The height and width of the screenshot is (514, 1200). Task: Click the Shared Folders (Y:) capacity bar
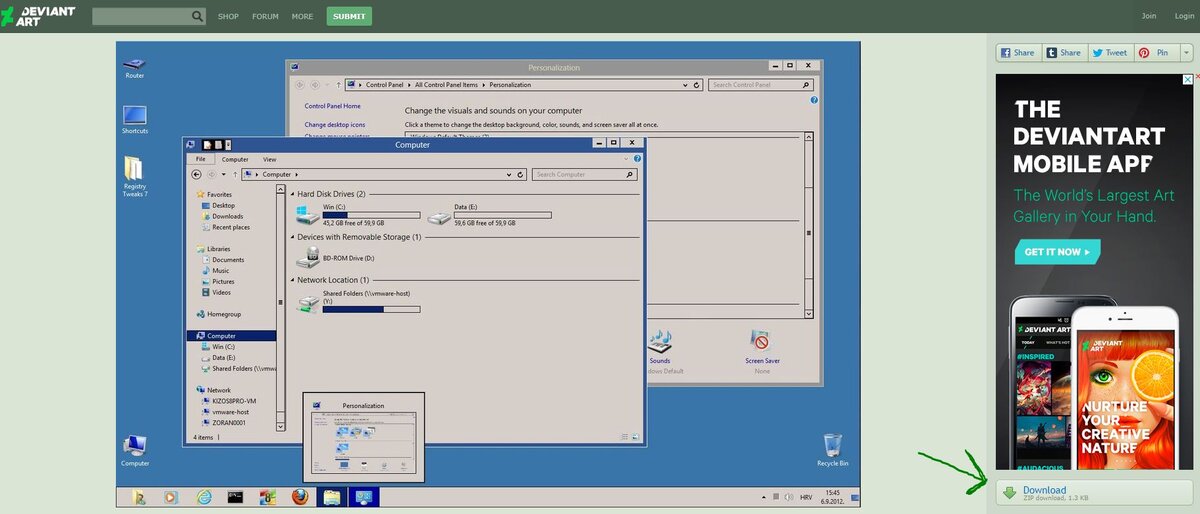pyautogui.click(x=371, y=308)
